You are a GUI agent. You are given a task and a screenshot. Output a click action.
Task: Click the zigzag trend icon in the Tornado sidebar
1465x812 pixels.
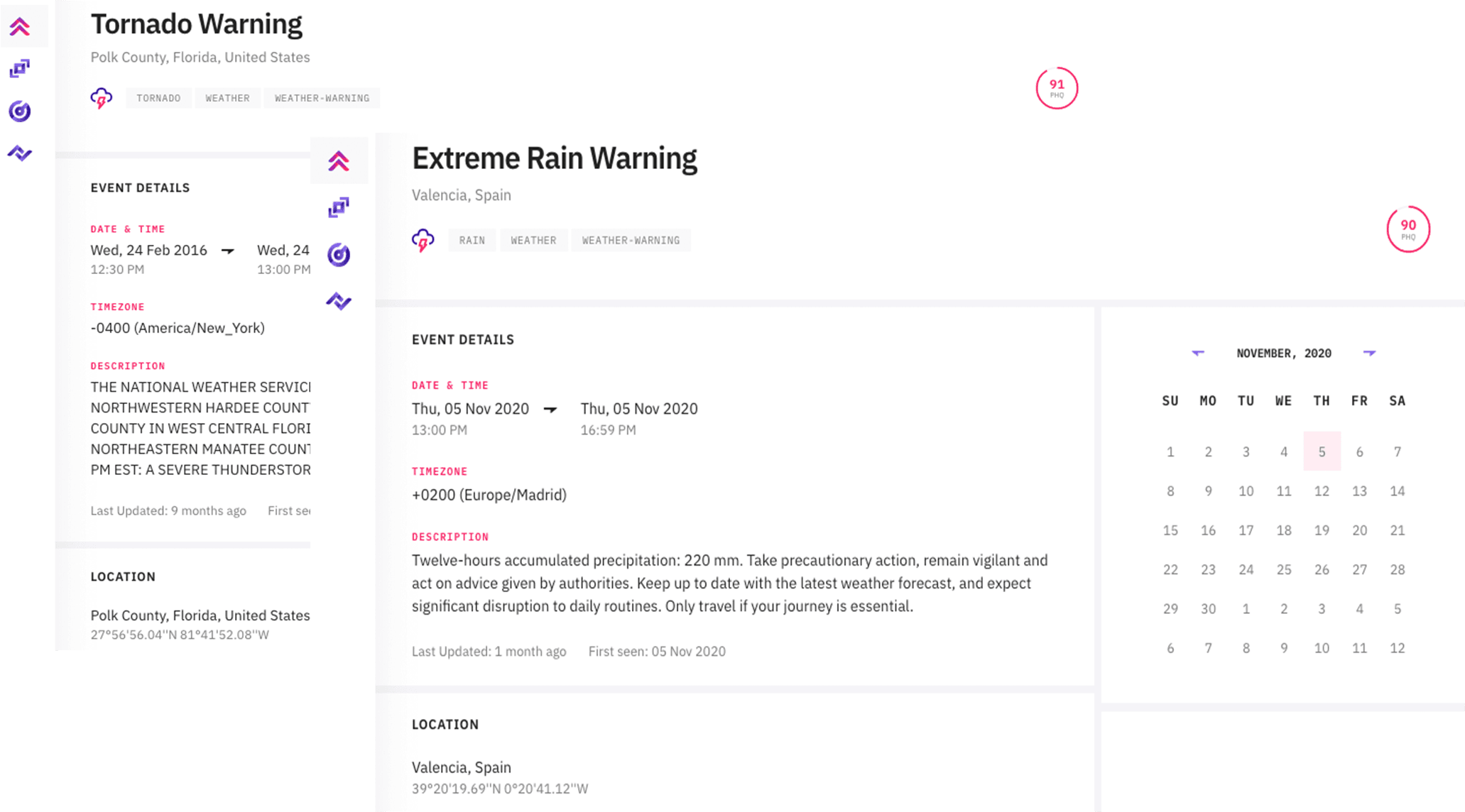point(20,153)
